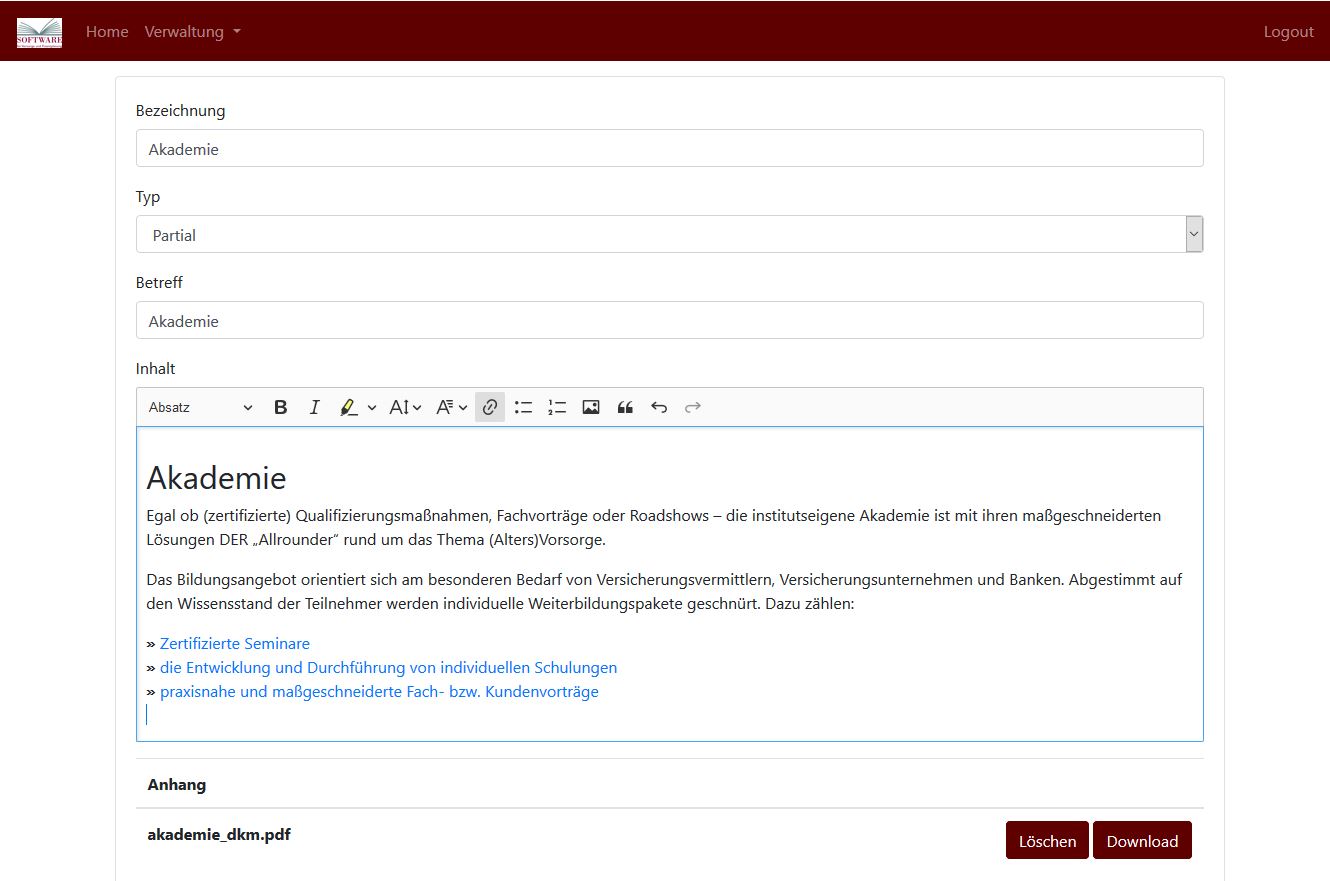Image resolution: width=1330 pixels, height=881 pixels.
Task: Open the Zertifizierte Seminare link
Action: [234, 643]
